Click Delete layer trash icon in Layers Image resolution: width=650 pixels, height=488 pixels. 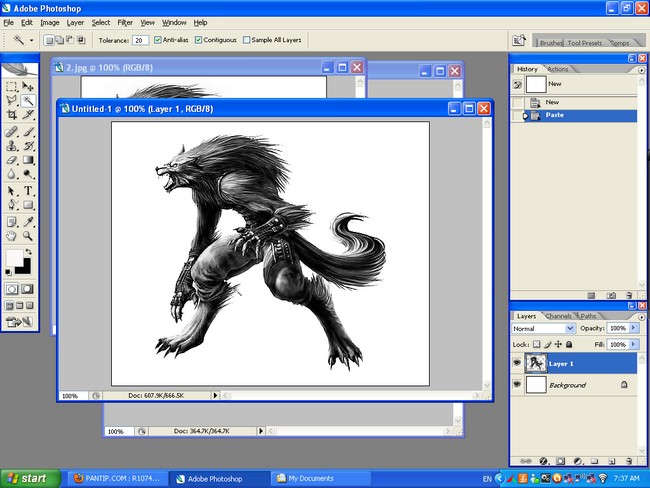click(x=629, y=461)
